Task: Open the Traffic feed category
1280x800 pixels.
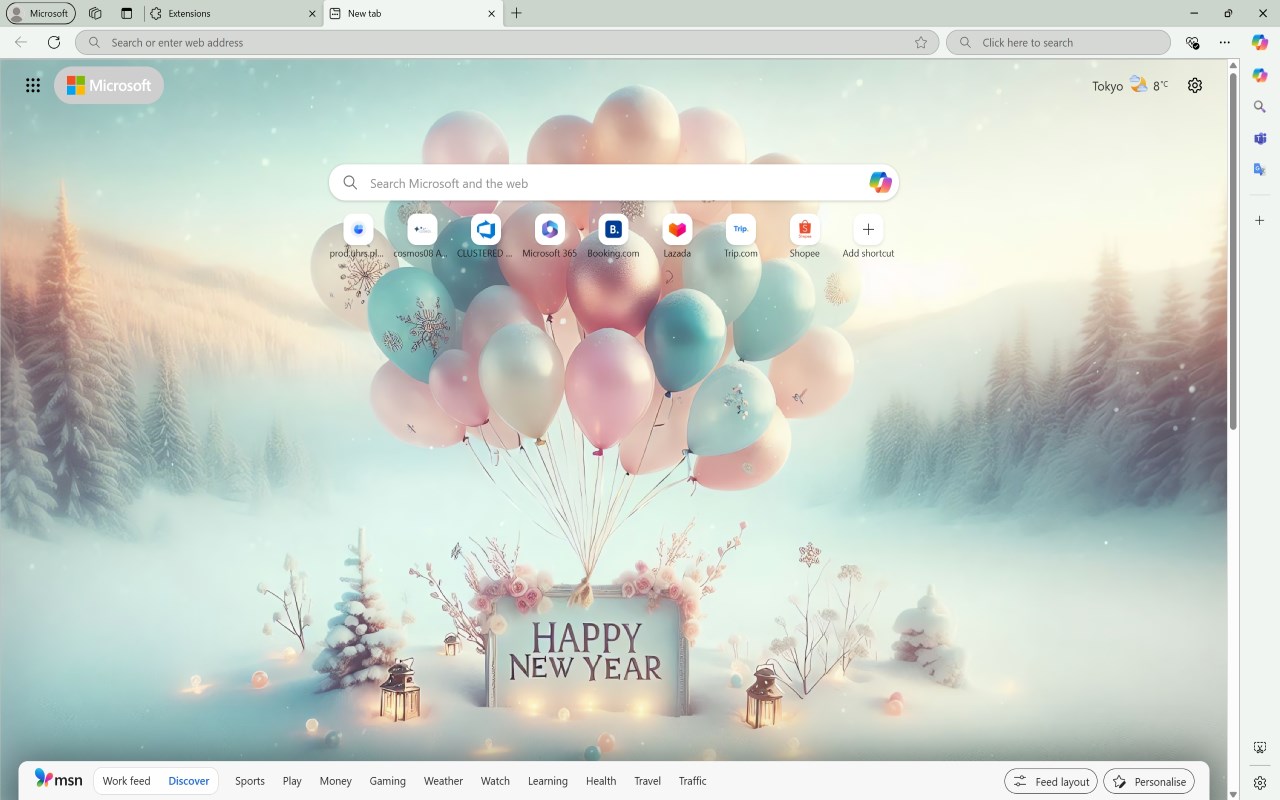Action: (x=692, y=781)
